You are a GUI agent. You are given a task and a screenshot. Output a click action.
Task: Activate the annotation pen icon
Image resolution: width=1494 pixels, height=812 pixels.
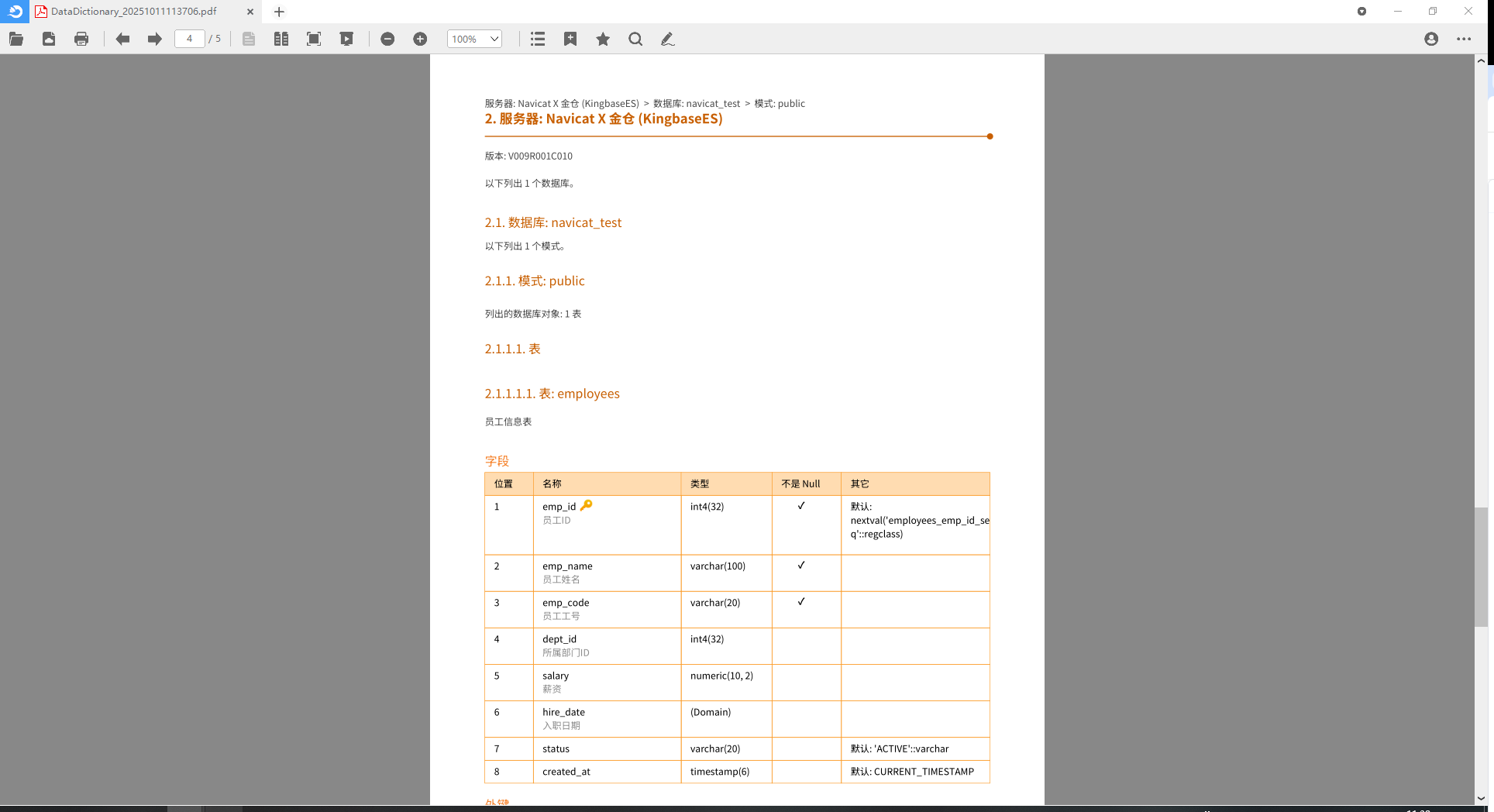click(667, 39)
